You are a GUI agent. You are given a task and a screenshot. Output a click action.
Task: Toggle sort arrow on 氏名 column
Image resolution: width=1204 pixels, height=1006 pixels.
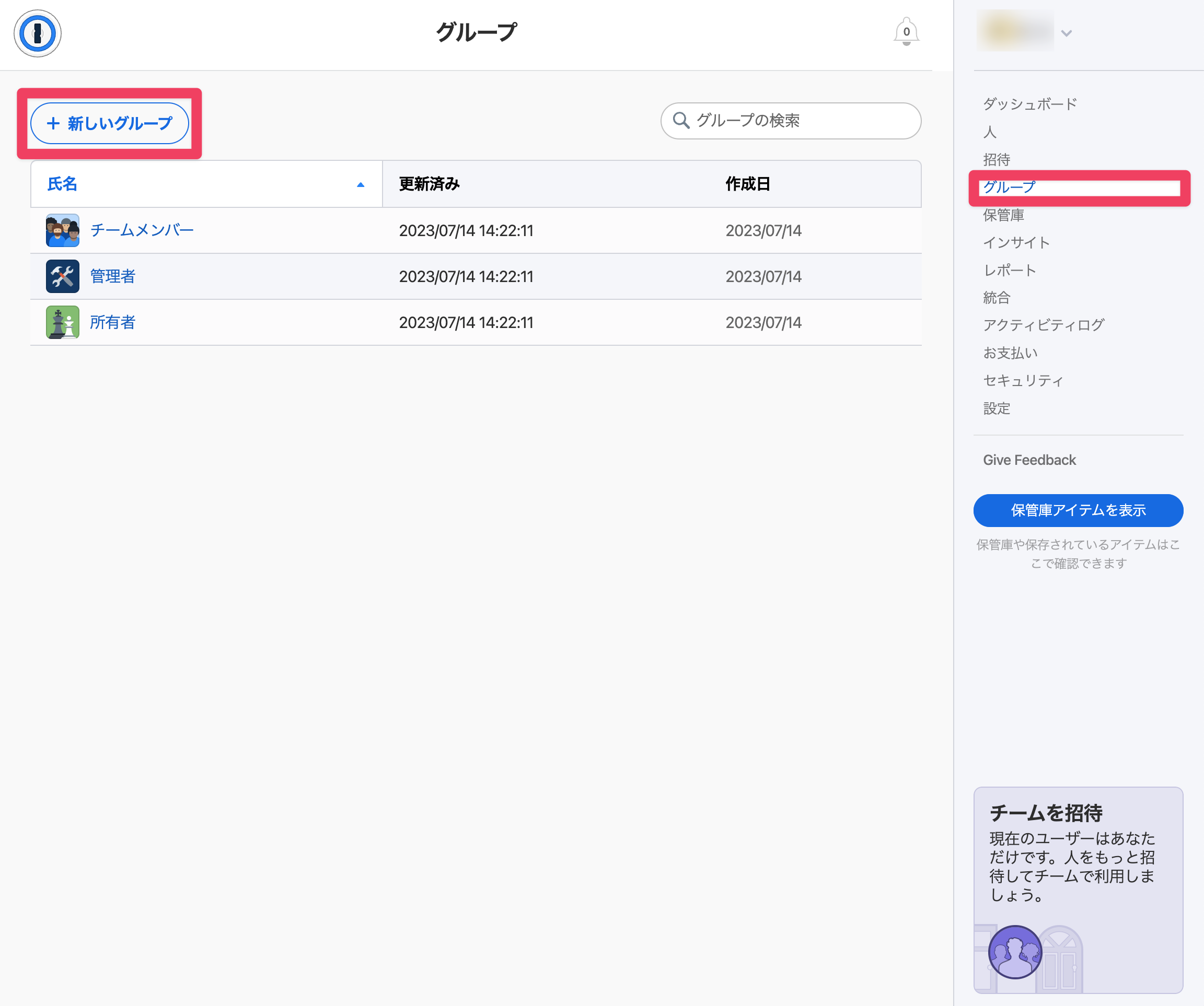(361, 184)
